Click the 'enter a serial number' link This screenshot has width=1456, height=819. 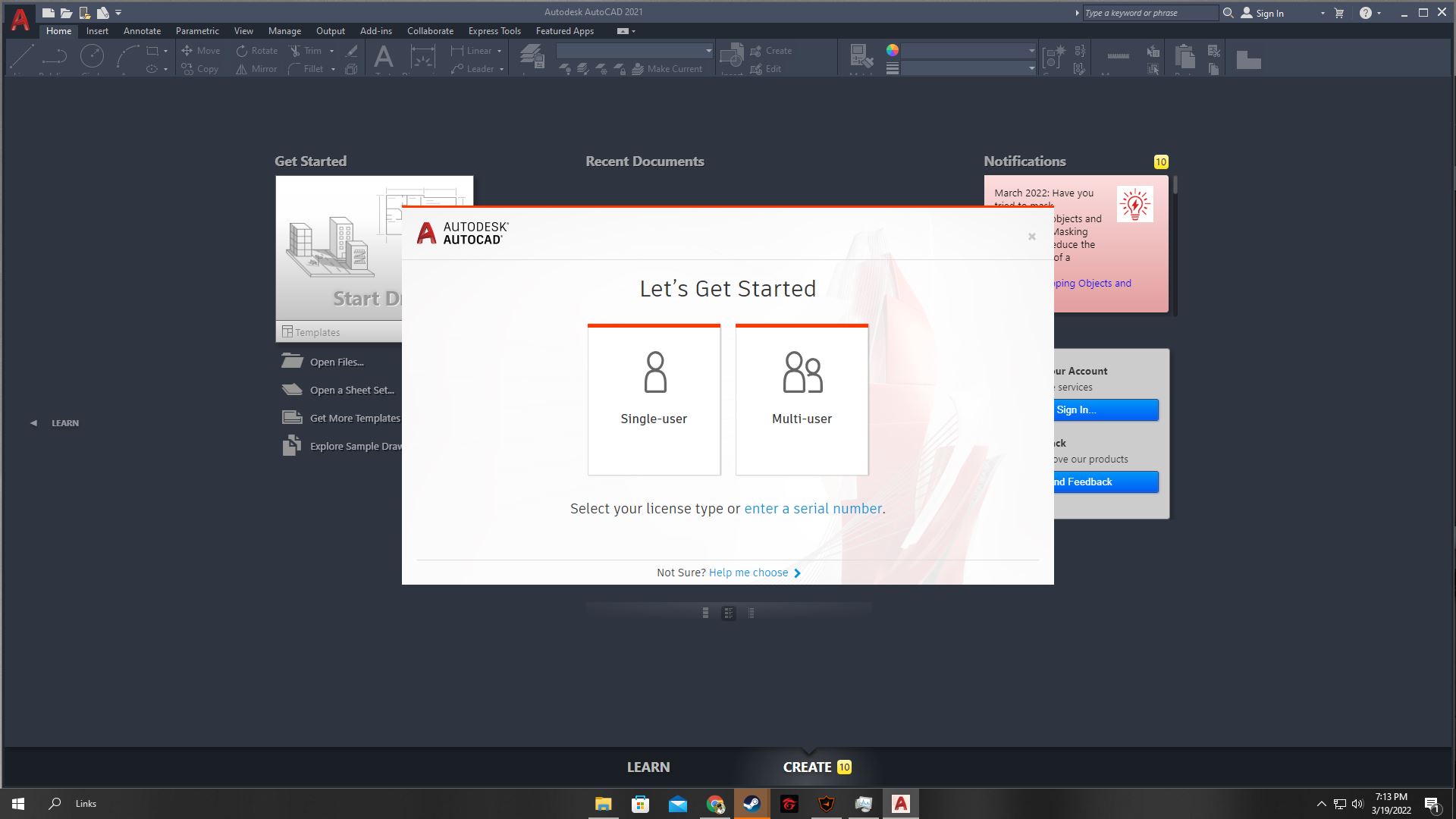tap(812, 509)
